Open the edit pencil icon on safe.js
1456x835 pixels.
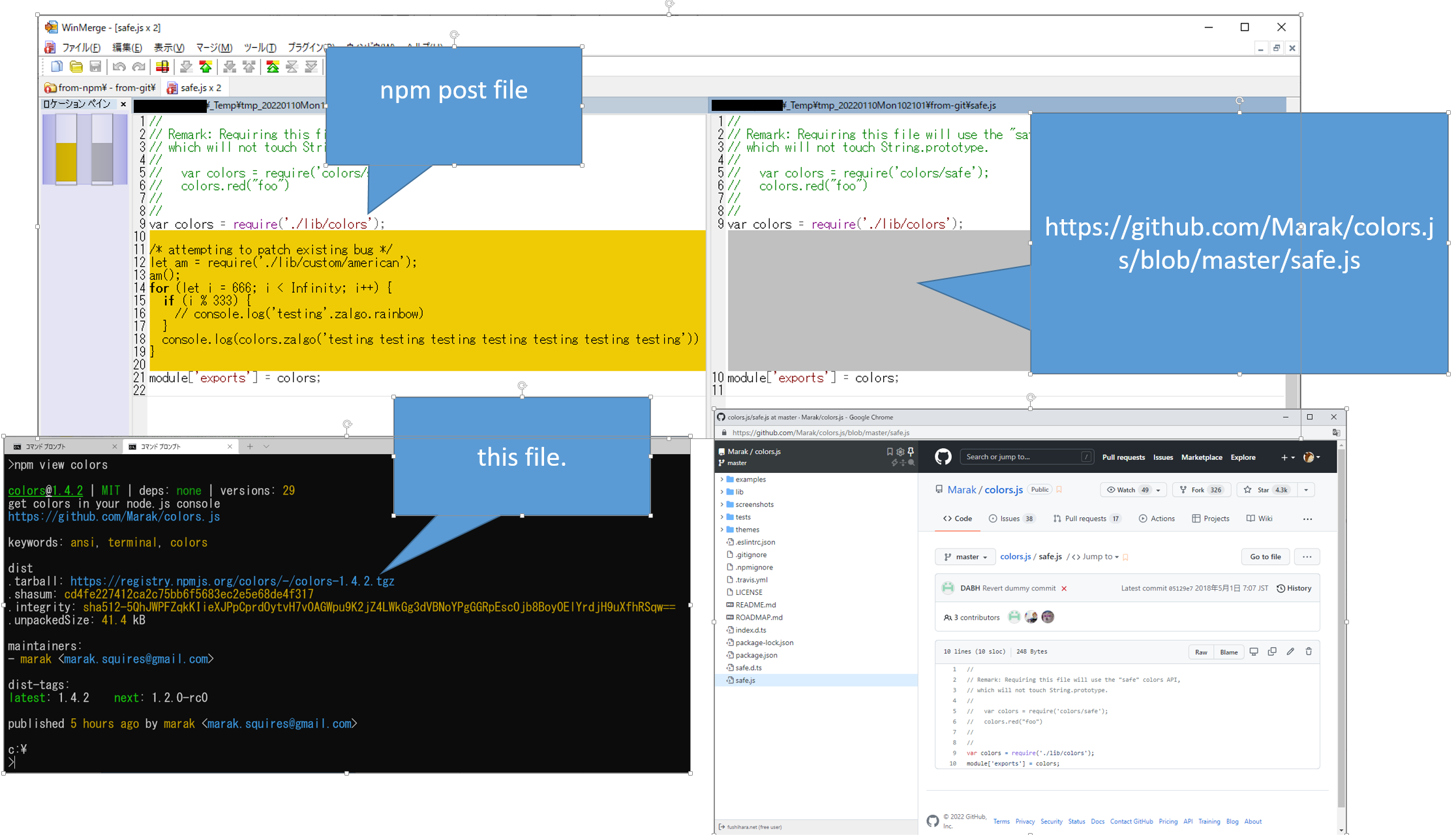click(x=1290, y=651)
